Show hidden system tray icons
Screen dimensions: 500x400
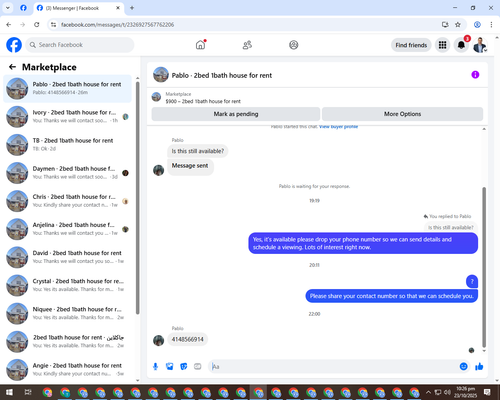tap(428, 392)
